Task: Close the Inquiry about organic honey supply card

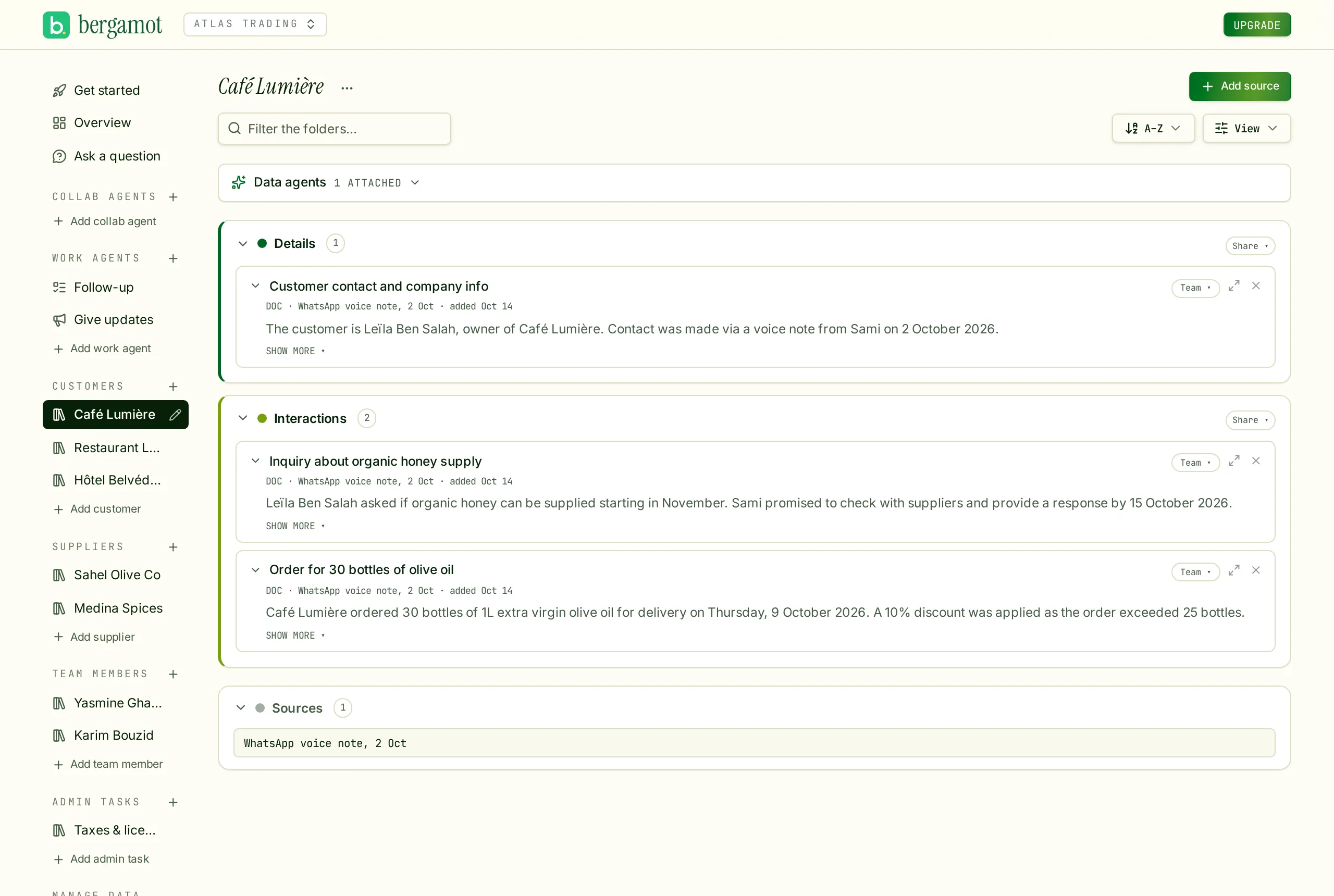Action: [1256, 461]
